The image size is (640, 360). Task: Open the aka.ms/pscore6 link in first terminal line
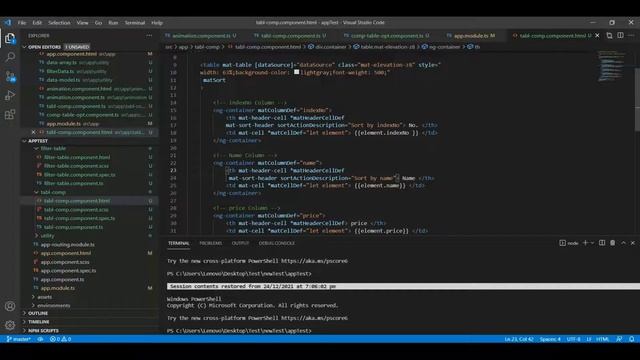pos(314,261)
